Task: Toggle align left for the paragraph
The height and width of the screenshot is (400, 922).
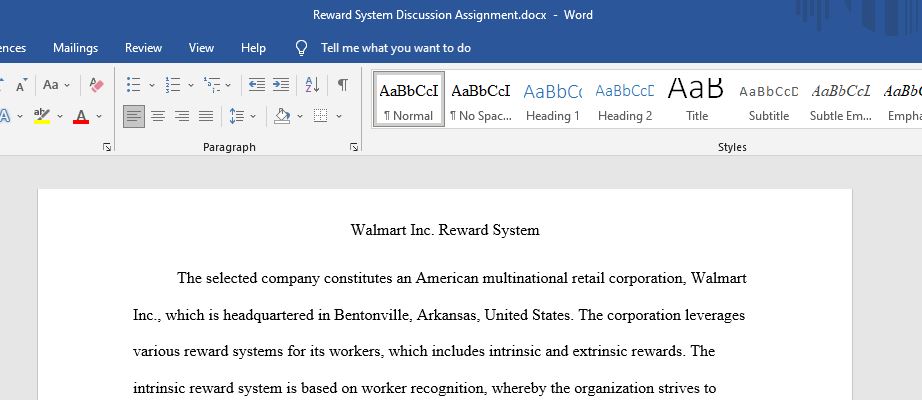Action: (x=134, y=116)
